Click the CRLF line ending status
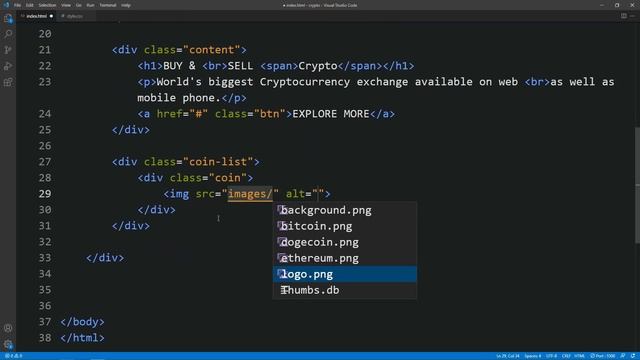 [566, 356]
